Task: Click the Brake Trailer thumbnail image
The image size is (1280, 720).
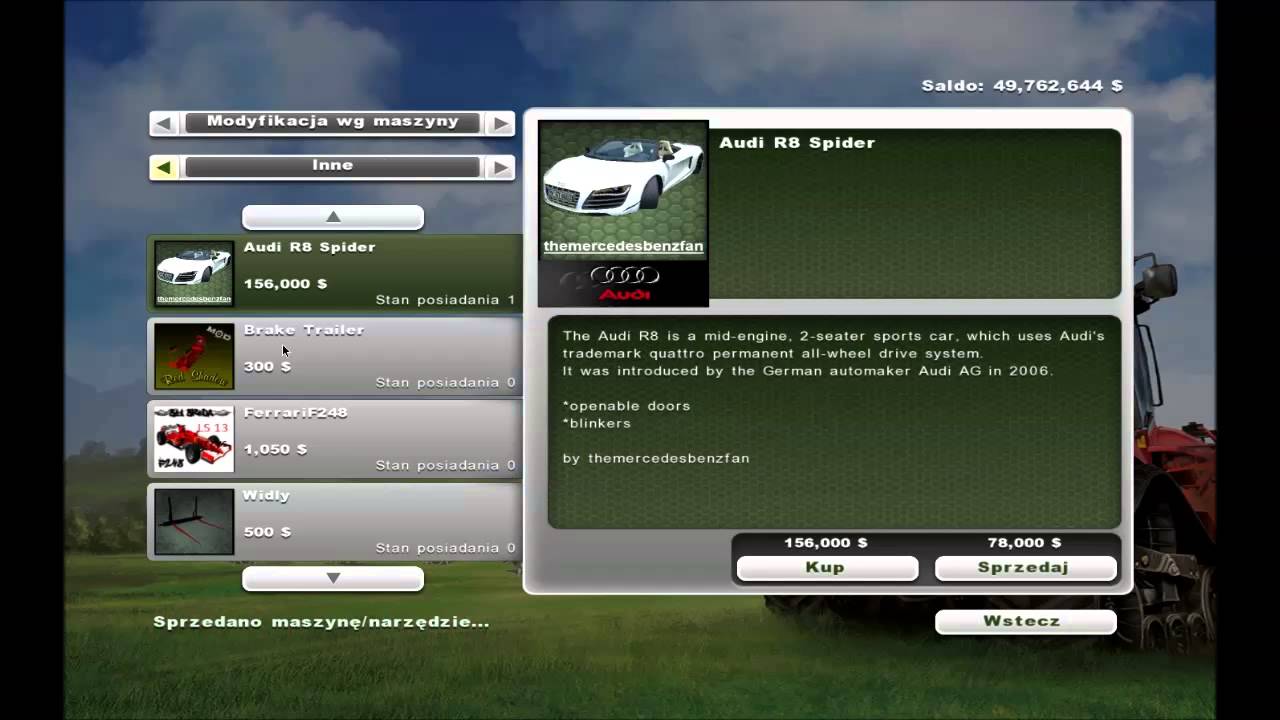Action: (x=194, y=356)
